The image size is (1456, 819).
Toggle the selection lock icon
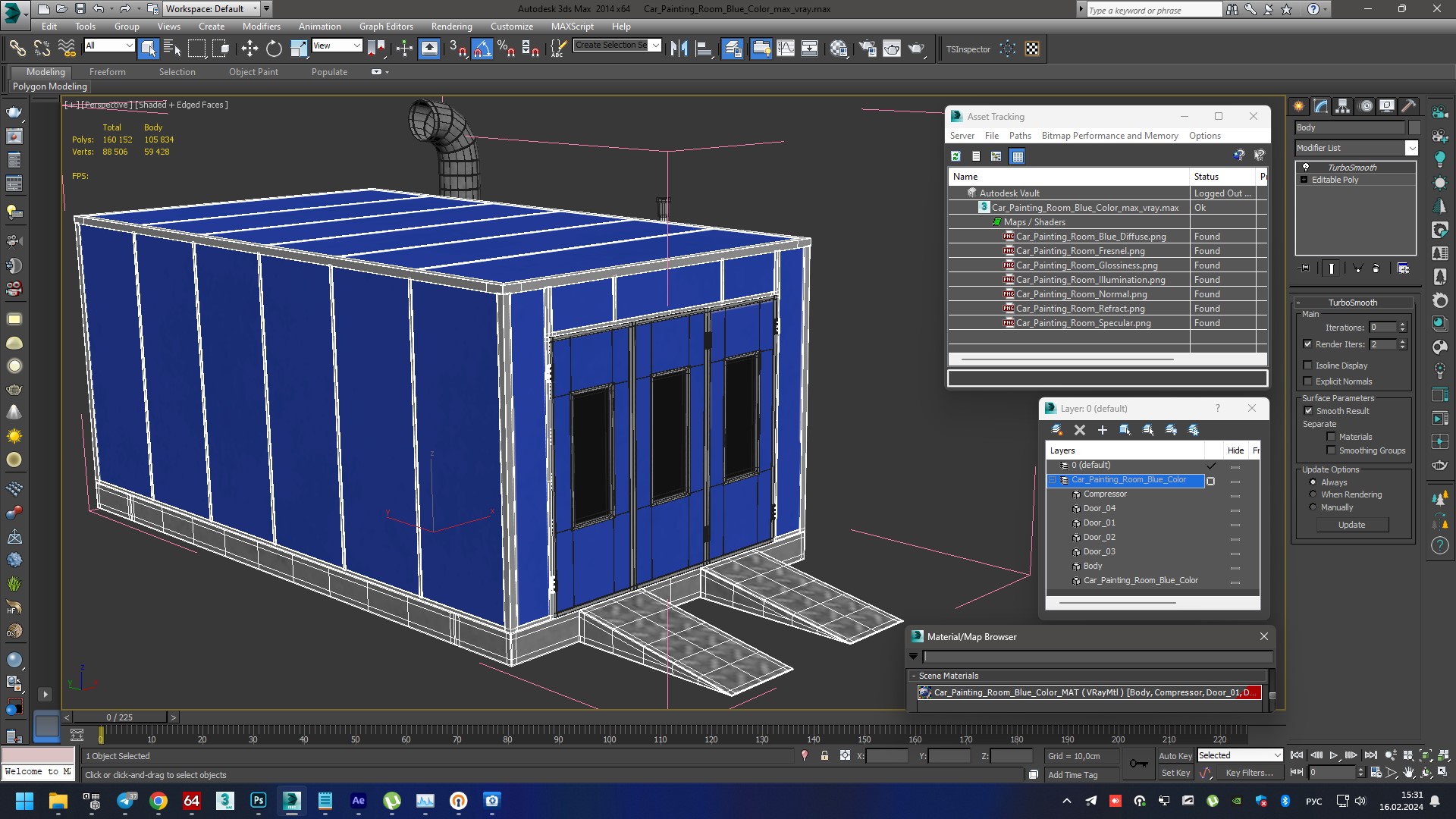point(824,756)
